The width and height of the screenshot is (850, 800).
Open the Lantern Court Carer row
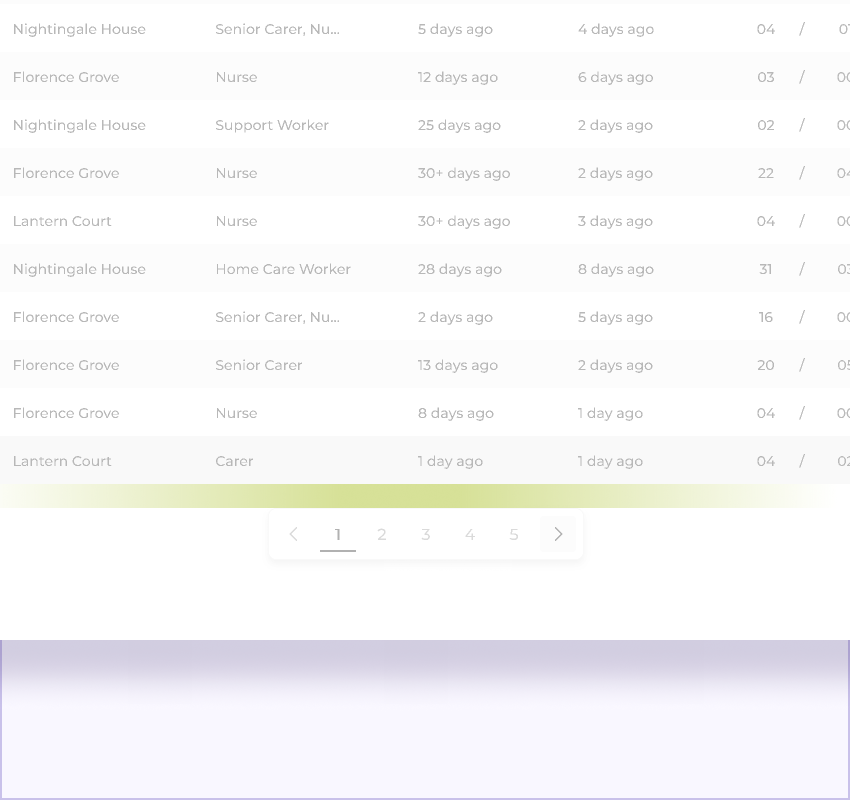pyautogui.click(x=425, y=461)
